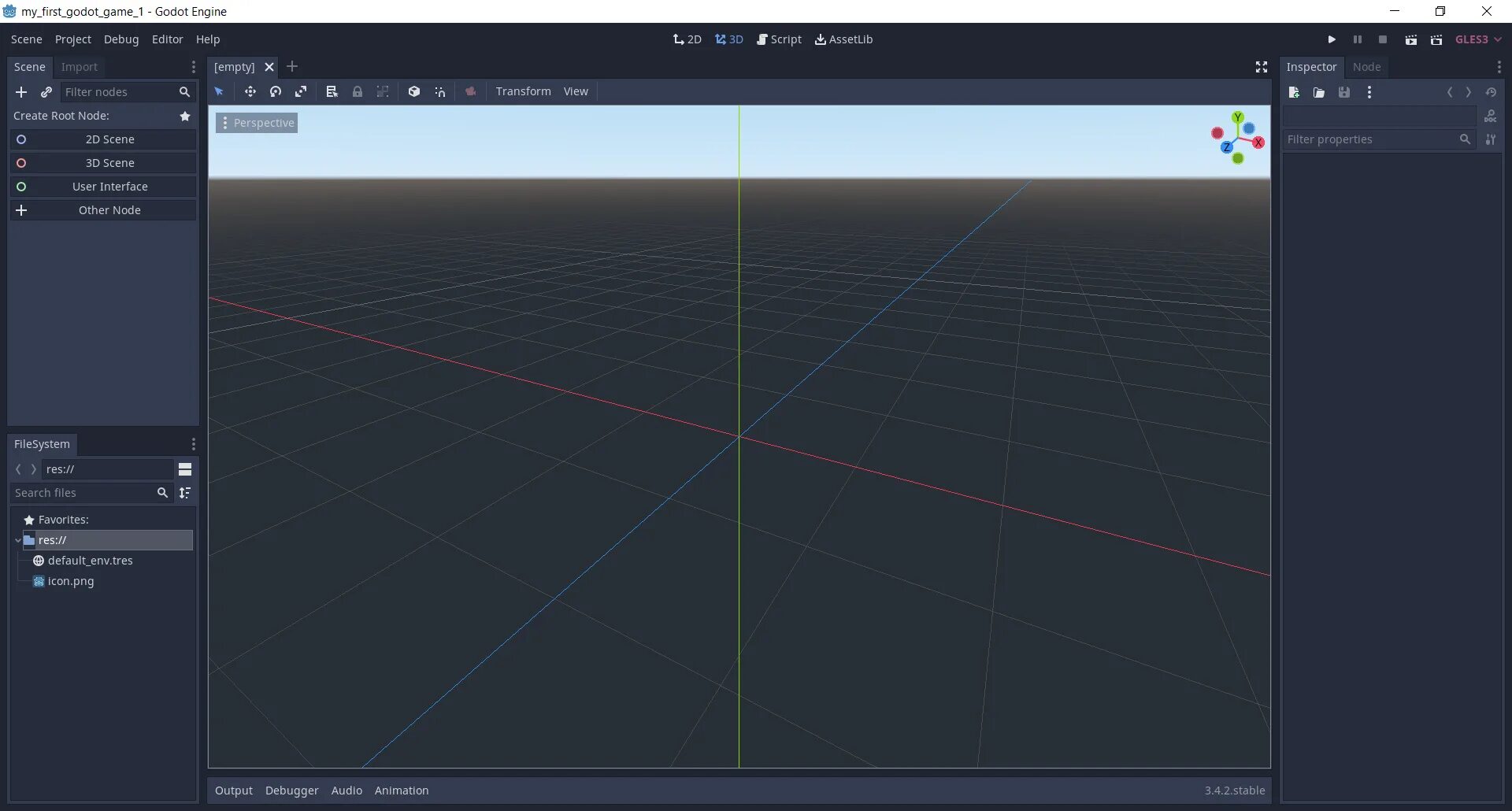1512x811 pixels.
Task: Toggle FileSystem split mode icon
Action: (x=185, y=469)
